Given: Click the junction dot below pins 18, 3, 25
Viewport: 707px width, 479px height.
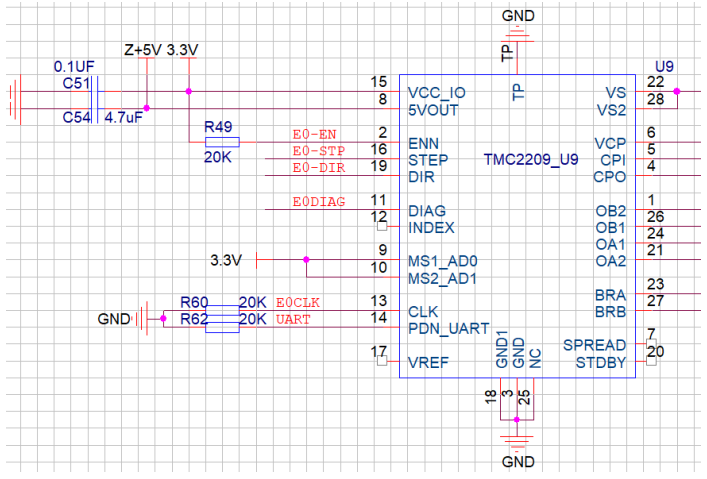Looking at the screenshot, I should [x=517, y=420].
